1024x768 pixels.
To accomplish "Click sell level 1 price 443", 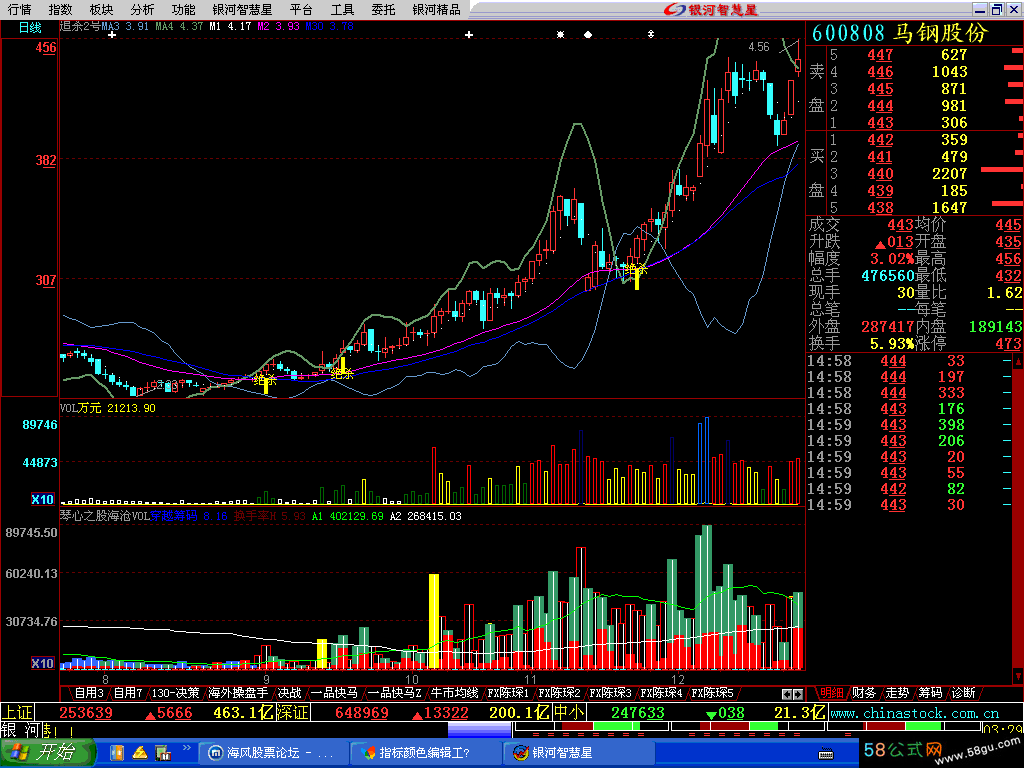I will [x=880, y=123].
